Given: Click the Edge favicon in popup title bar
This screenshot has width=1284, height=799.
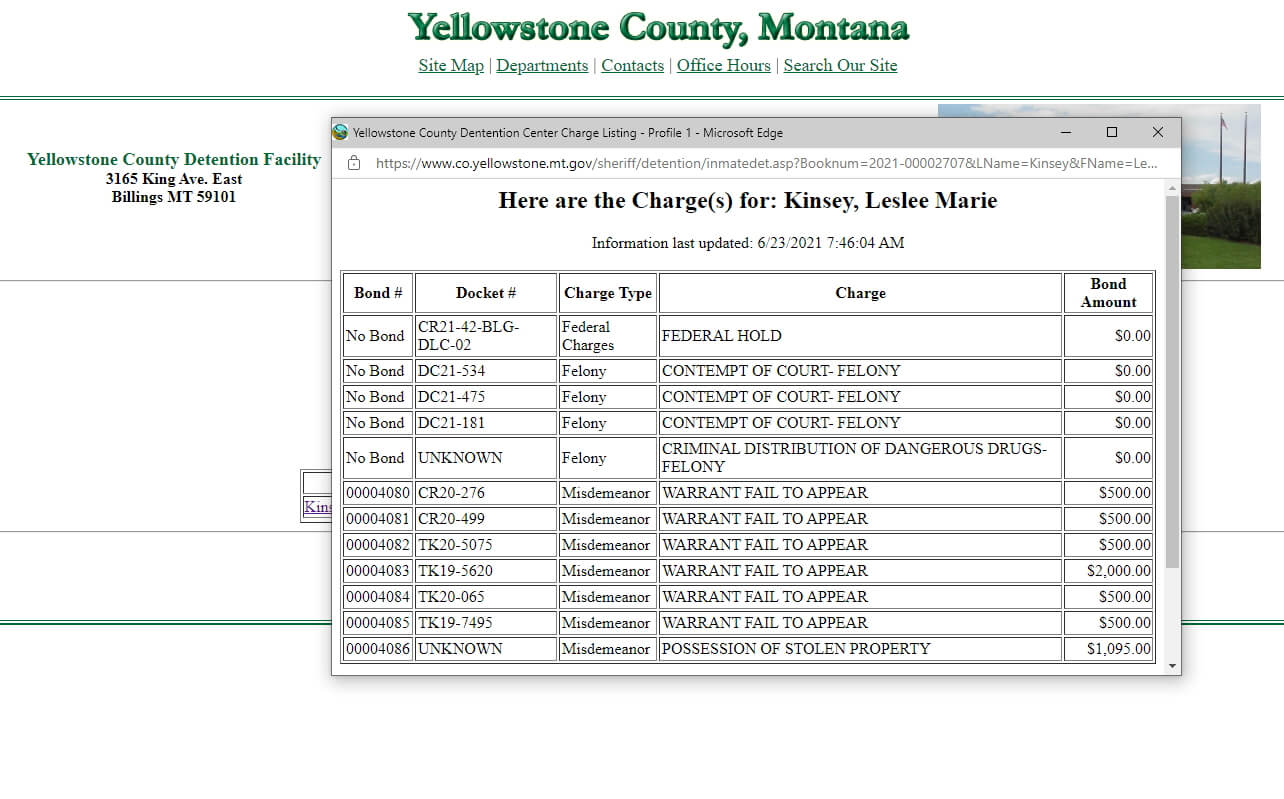Looking at the screenshot, I should (x=340, y=132).
